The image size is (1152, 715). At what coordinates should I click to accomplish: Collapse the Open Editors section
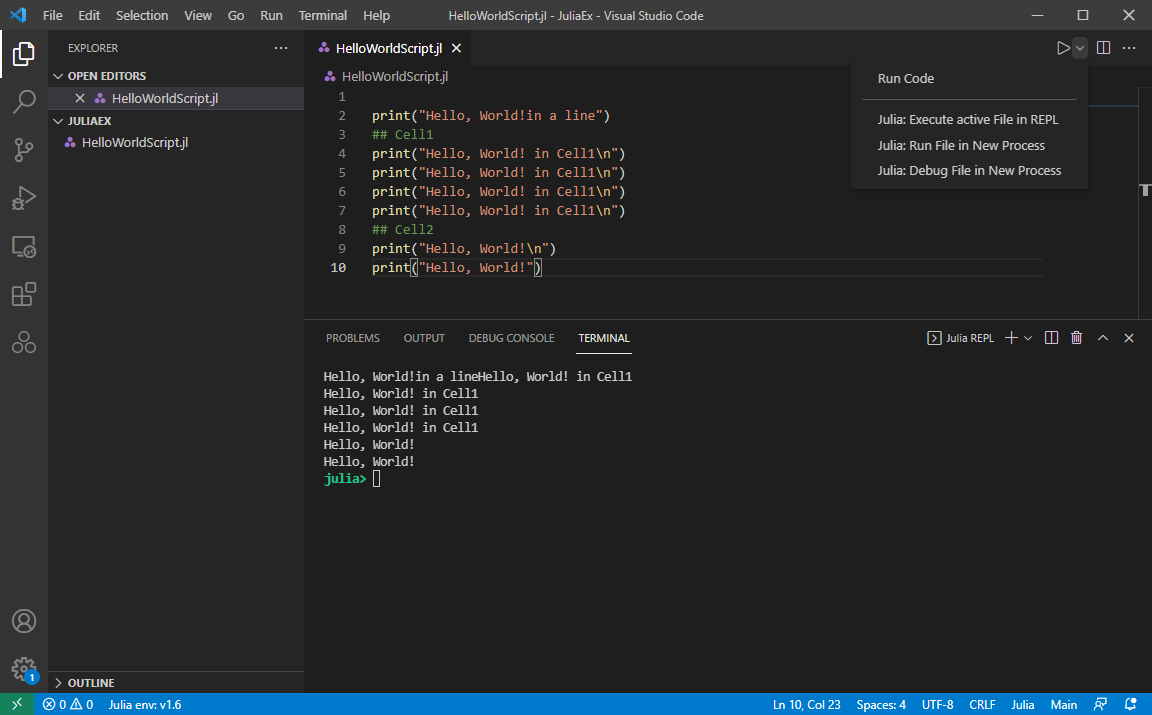(176, 76)
